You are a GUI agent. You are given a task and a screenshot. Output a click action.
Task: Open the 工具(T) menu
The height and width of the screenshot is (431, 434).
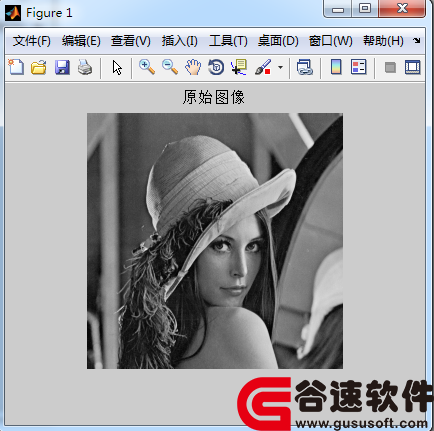pyautogui.click(x=228, y=41)
